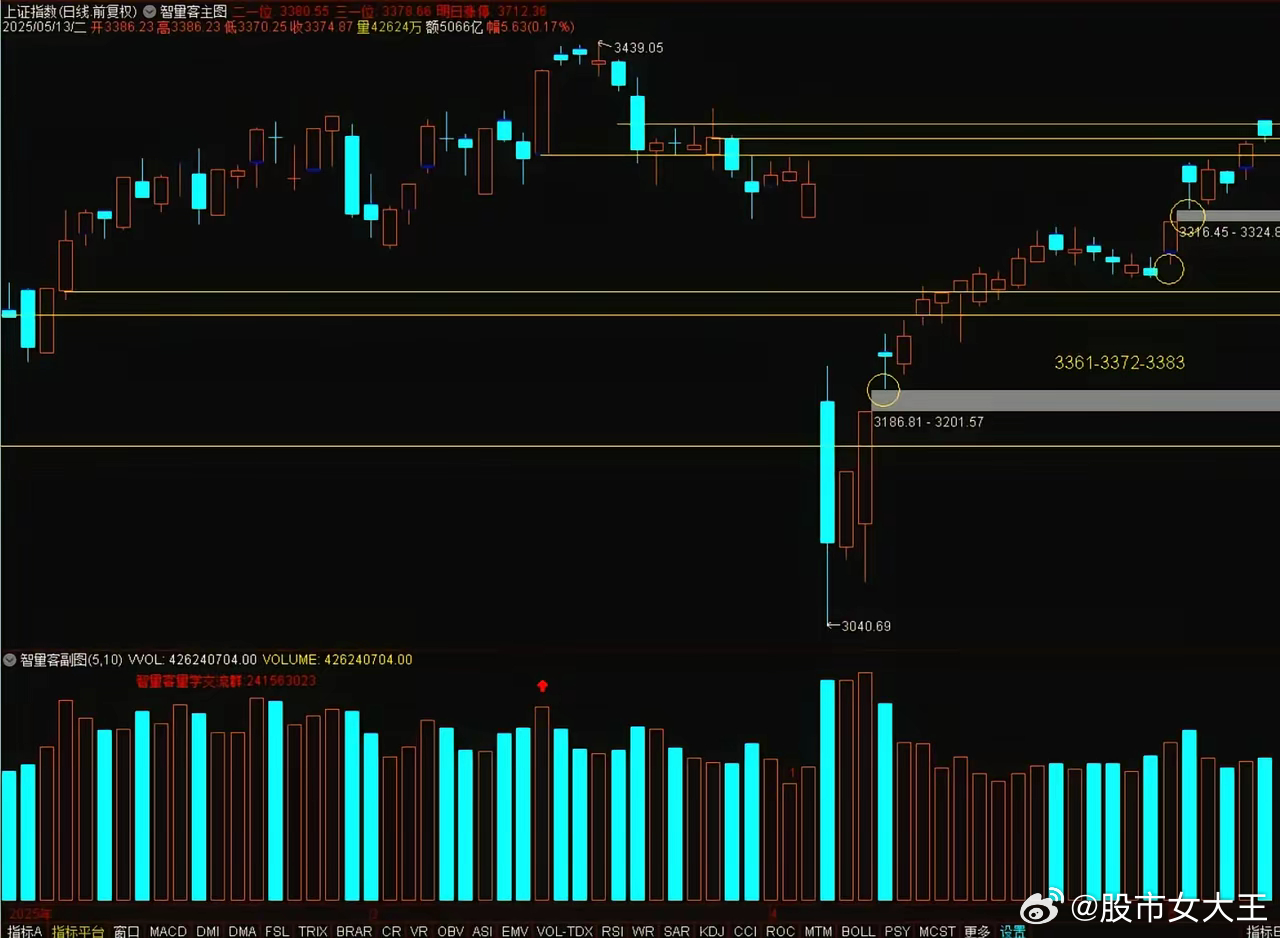The width and height of the screenshot is (1280, 938).
Task: Open the 指标平台 tab
Action: pyautogui.click(x=78, y=931)
